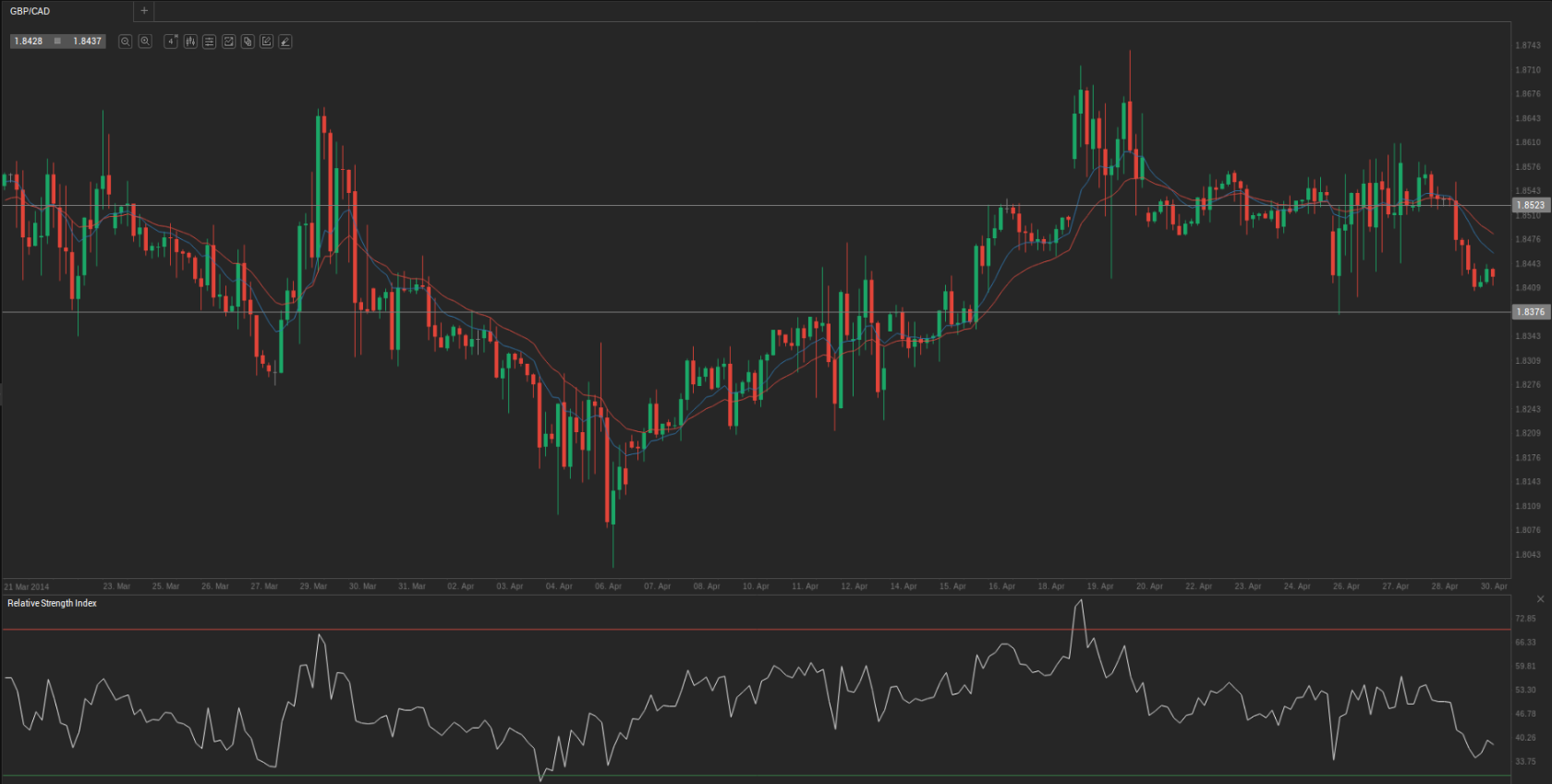Close the Relative Strength Index panel

tap(1540, 599)
